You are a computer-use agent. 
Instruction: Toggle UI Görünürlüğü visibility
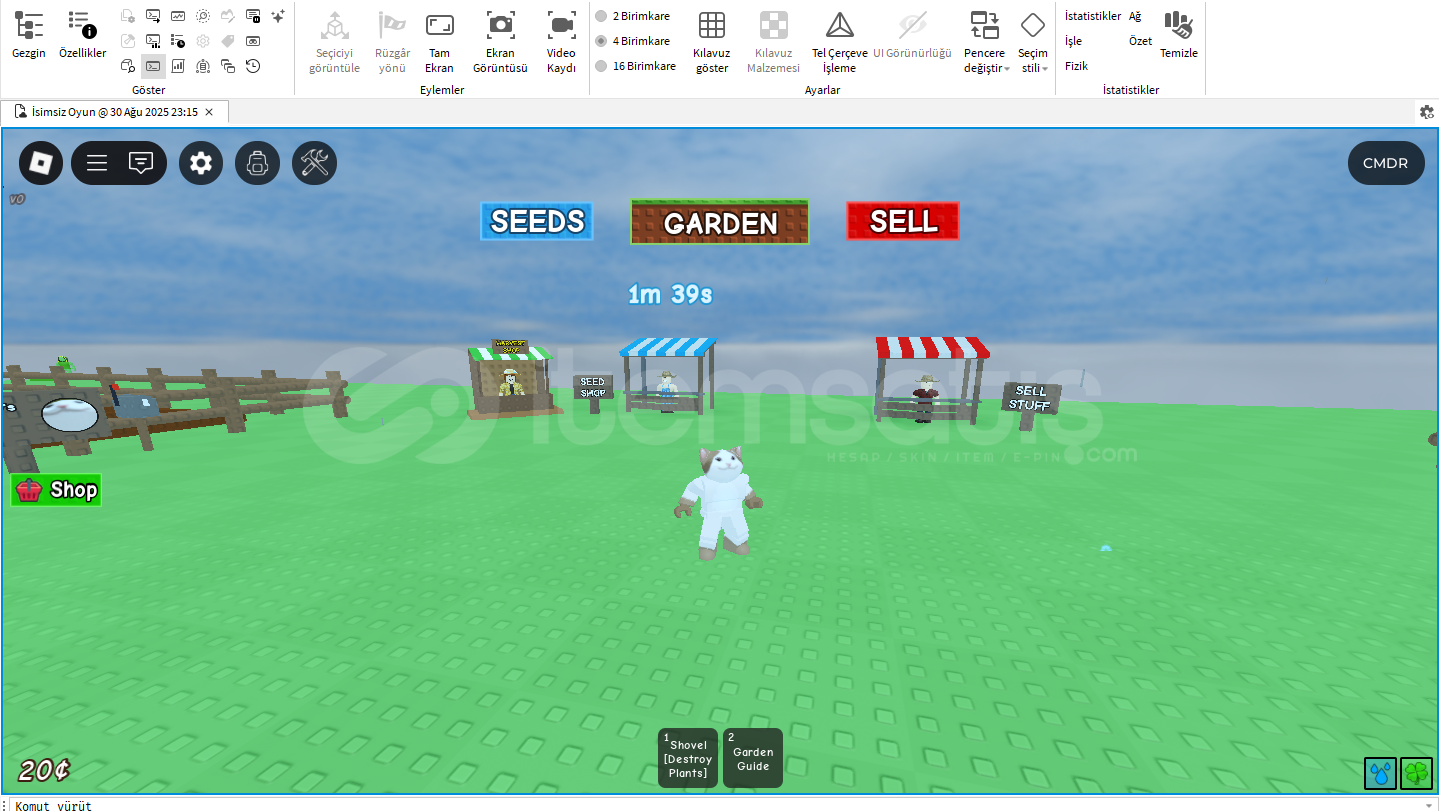(912, 35)
